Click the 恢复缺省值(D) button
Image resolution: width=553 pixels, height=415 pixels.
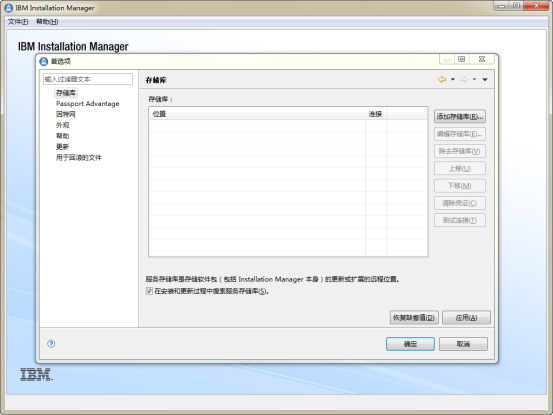pyautogui.click(x=414, y=317)
